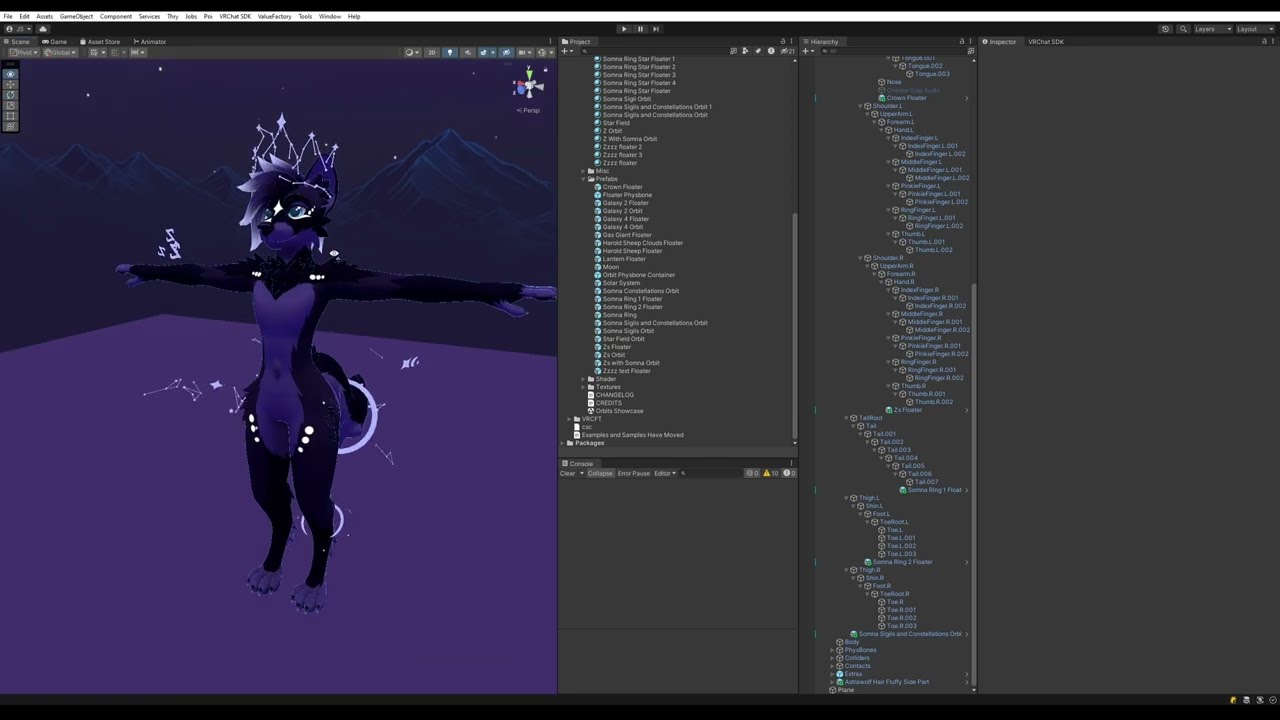Select the Move tool in the Scene tools overlay
The height and width of the screenshot is (720, 1280).
pyautogui.click(x=11, y=85)
